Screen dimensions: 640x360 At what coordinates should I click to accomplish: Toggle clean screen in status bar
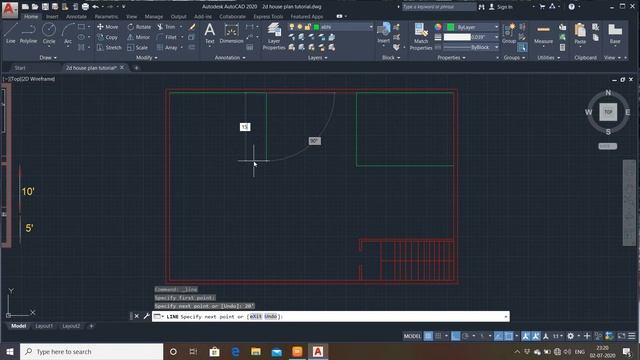622,336
